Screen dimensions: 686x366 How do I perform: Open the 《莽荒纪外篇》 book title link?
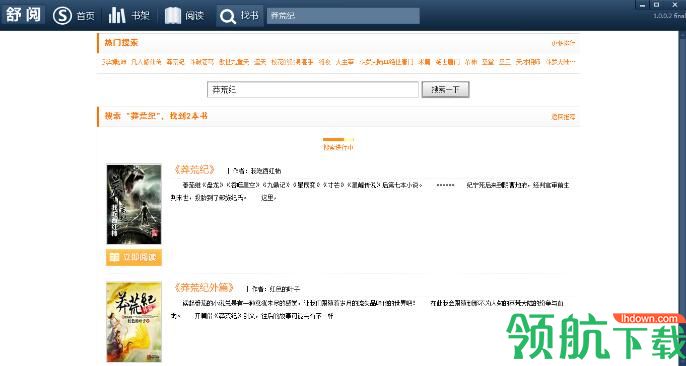pos(204,288)
